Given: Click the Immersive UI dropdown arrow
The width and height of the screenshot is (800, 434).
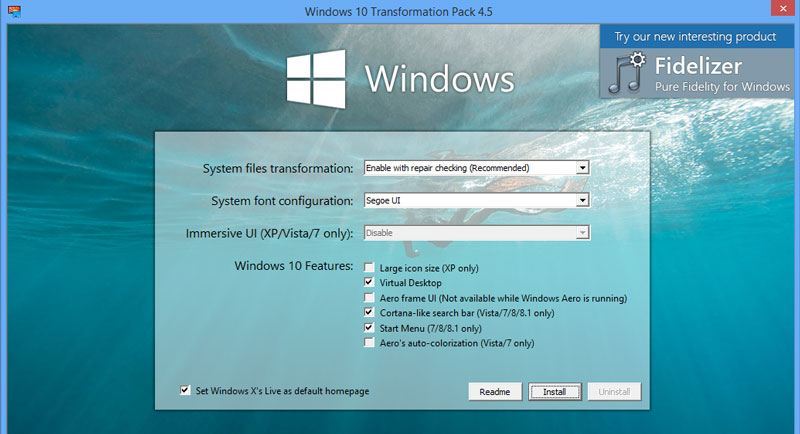Looking at the screenshot, I should tap(582, 233).
